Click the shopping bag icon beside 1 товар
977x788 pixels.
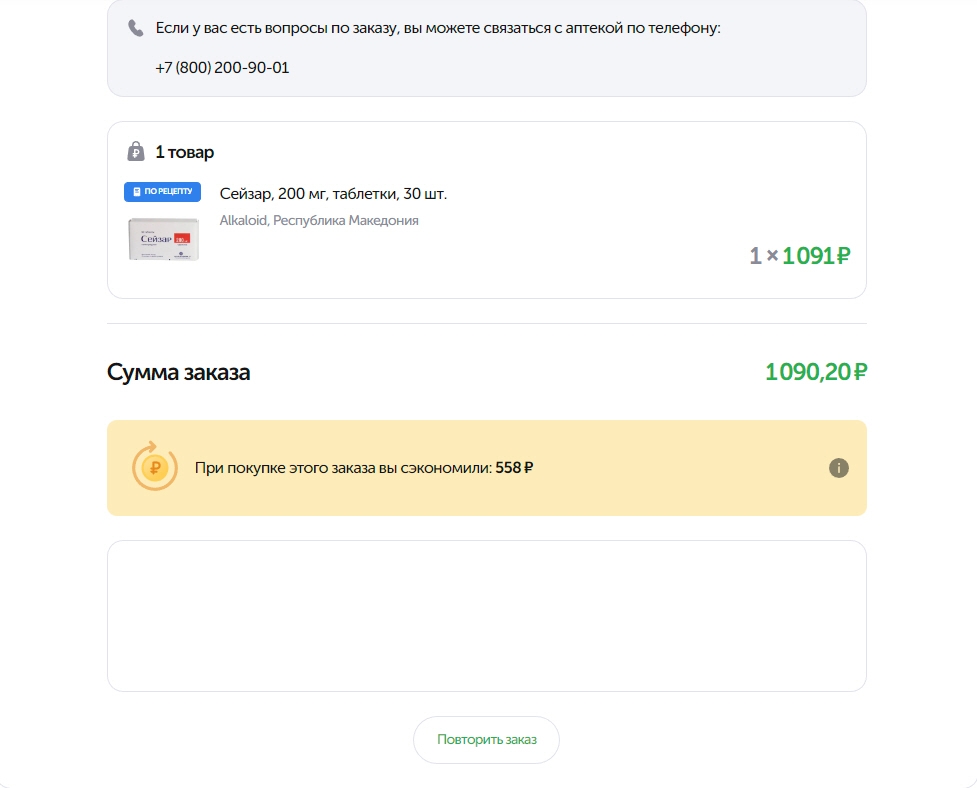tap(136, 151)
